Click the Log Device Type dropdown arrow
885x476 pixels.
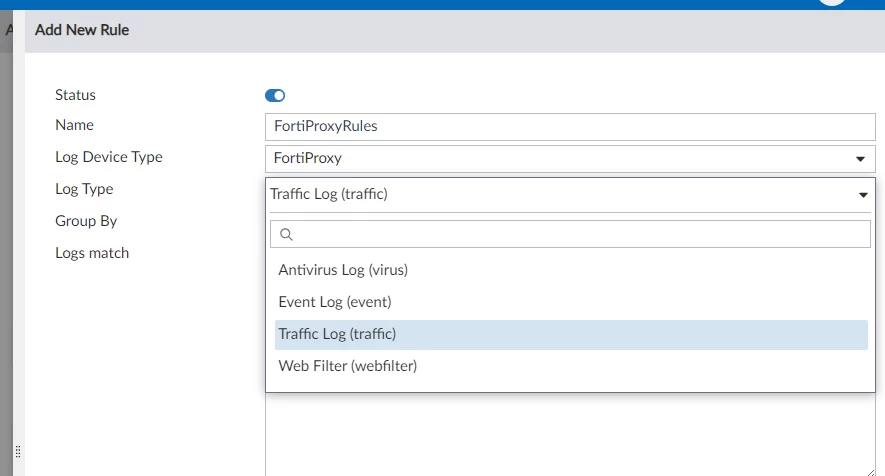[x=860, y=159]
